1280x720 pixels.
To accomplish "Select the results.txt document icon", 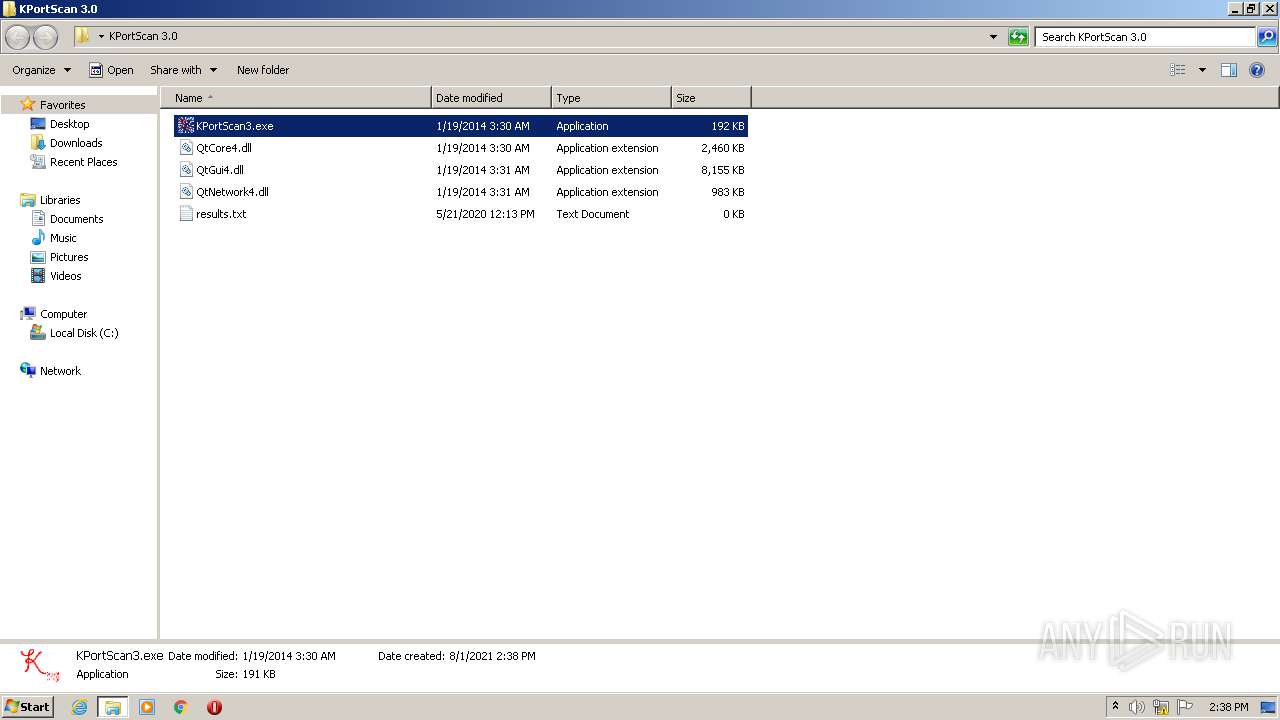I will pos(186,214).
